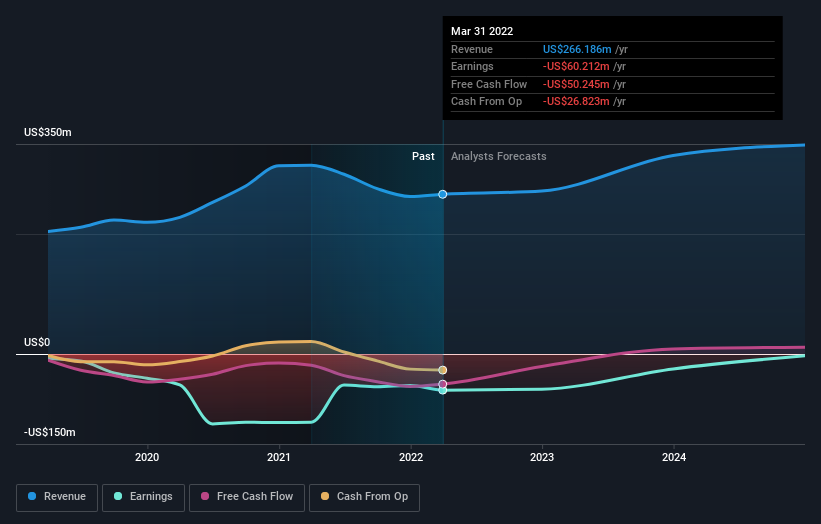Screen dimensions: 821x524
Task: Click the -US$50.245m free cash flow value
Action: click(576, 84)
